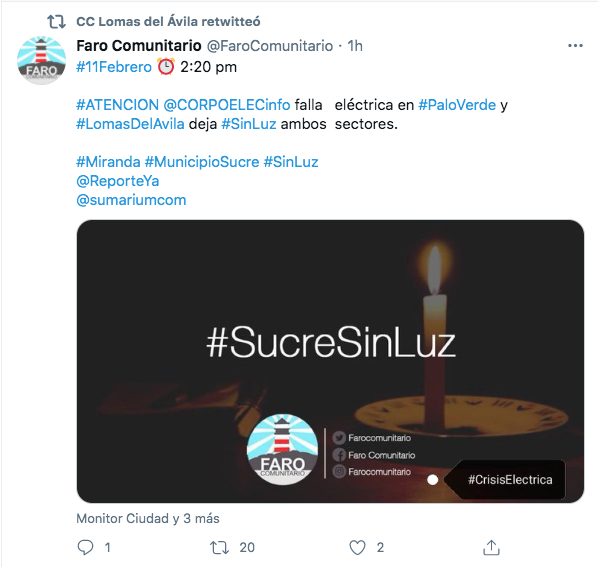598x567 pixels.
Task: Open the three-dot more options menu
Action: click(575, 46)
